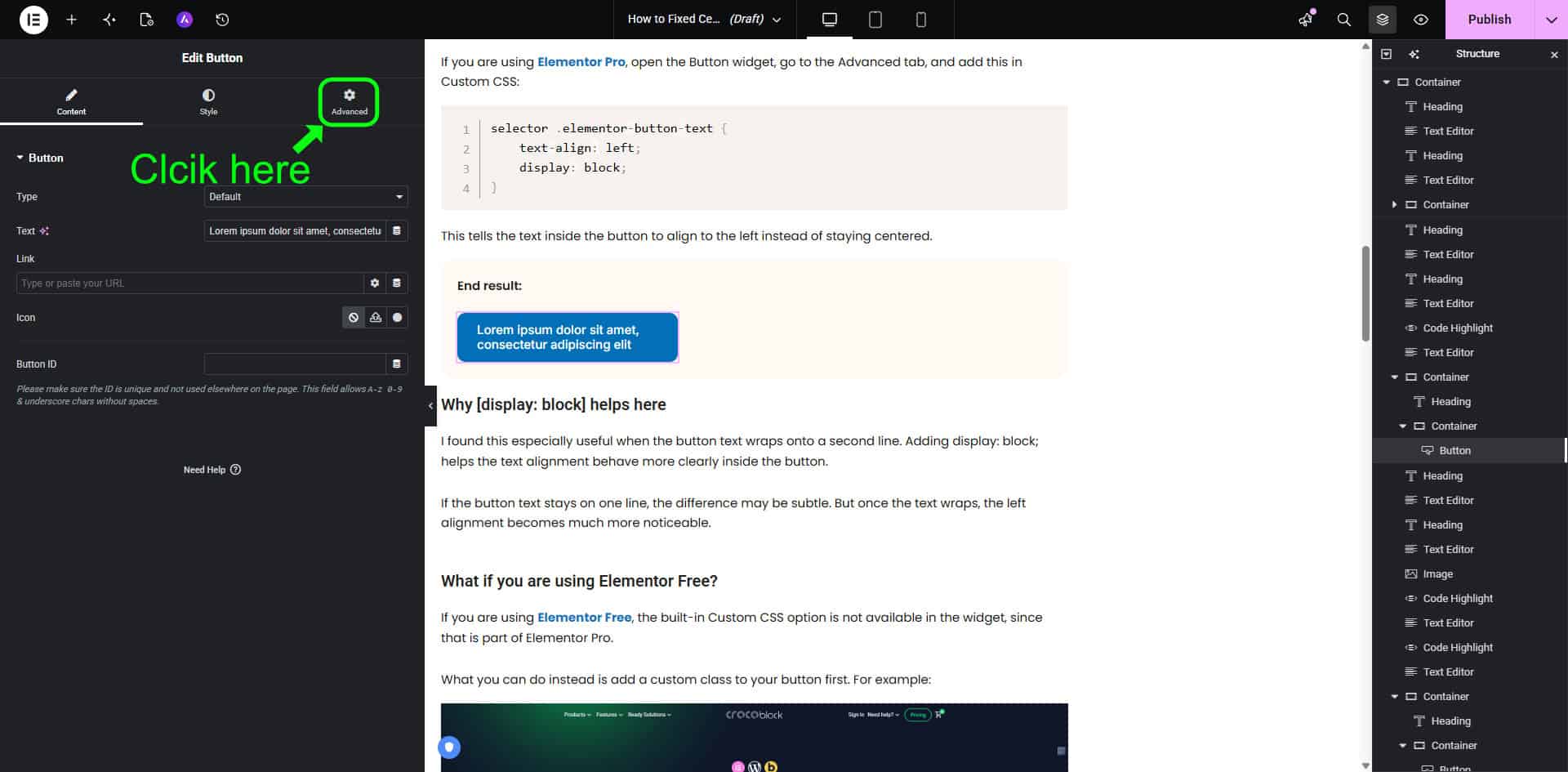
Task: Open the AI sparkle tools icon
Action: (109, 20)
